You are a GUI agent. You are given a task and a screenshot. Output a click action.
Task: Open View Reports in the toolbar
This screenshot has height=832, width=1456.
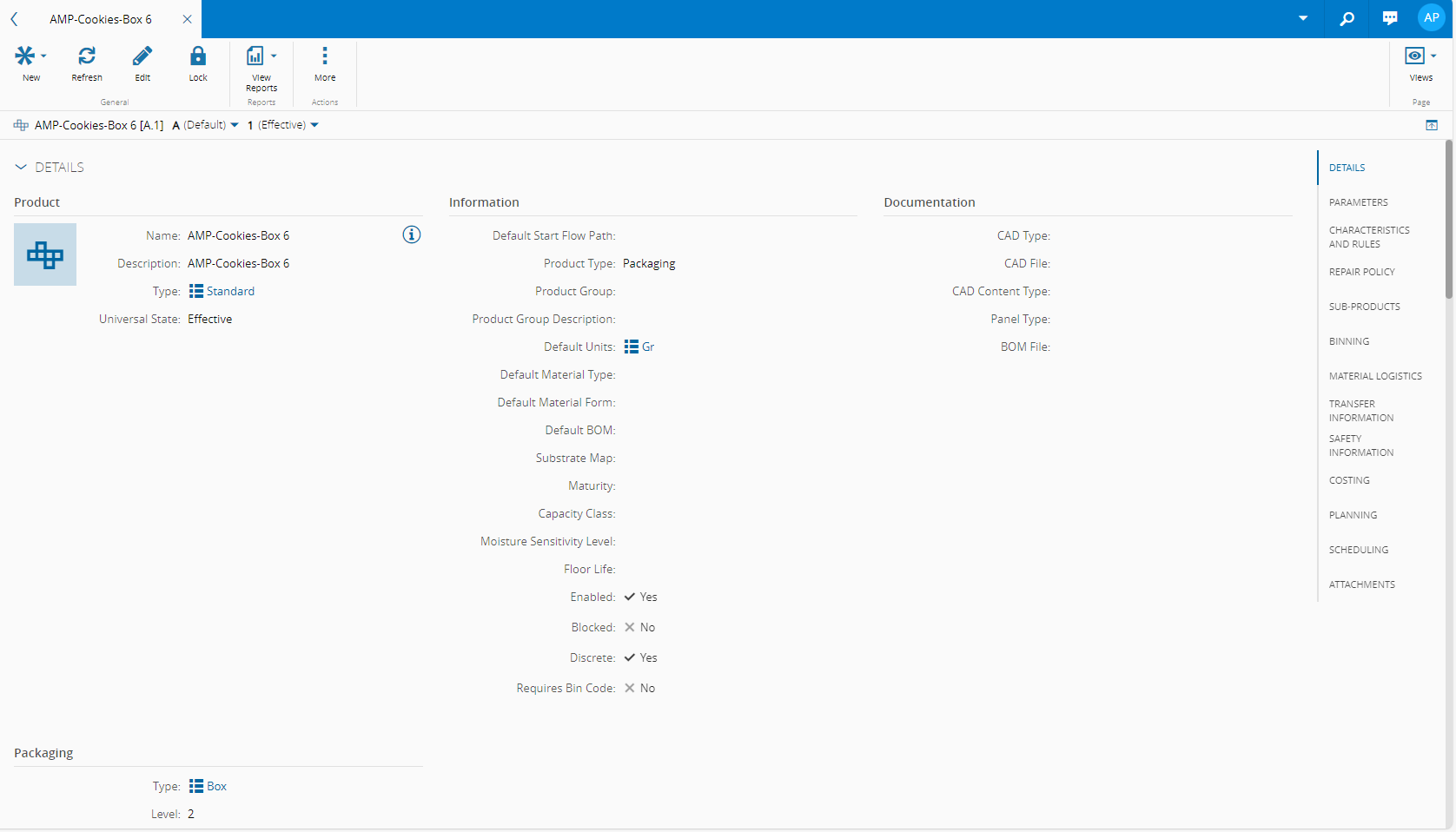255,56
